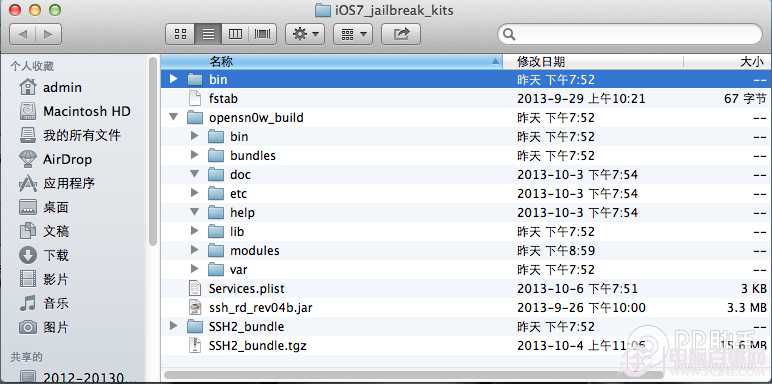Image resolution: width=772 pixels, height=384 pixels.
Task: Select the etc folder icon
Action: pyautogui.click(x=216, y=193)
